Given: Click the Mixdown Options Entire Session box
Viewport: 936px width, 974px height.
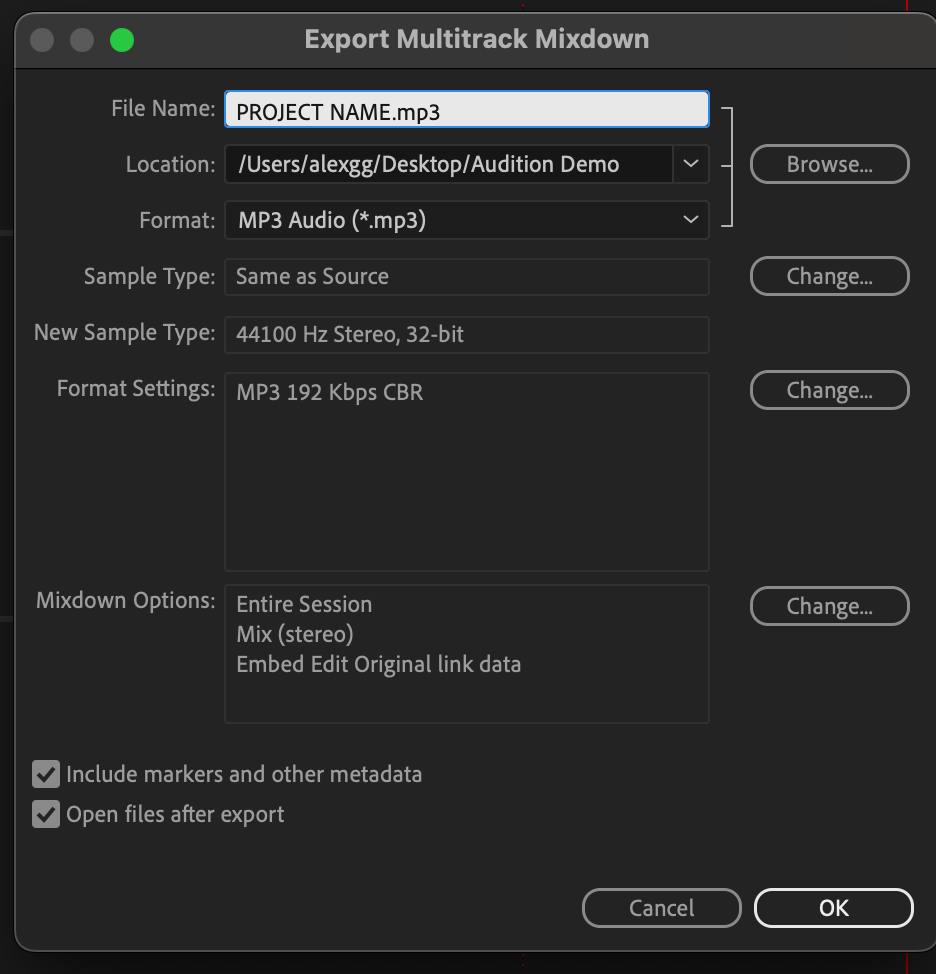Looking at the screenshot, I should tap(466, 653).
